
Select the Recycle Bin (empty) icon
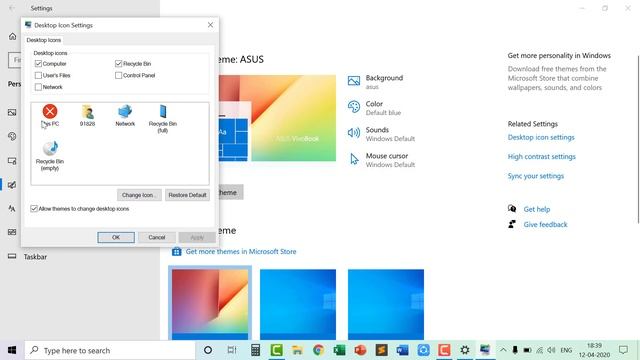point(50,156)
